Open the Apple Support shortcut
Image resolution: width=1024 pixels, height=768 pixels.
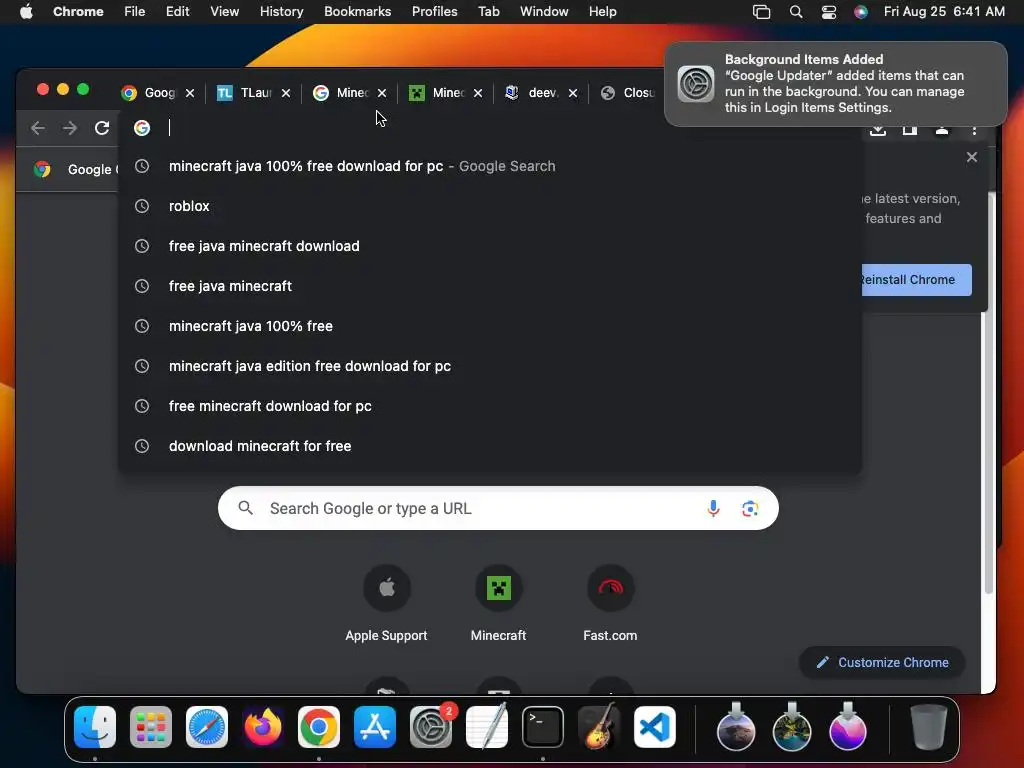[387, 604]
